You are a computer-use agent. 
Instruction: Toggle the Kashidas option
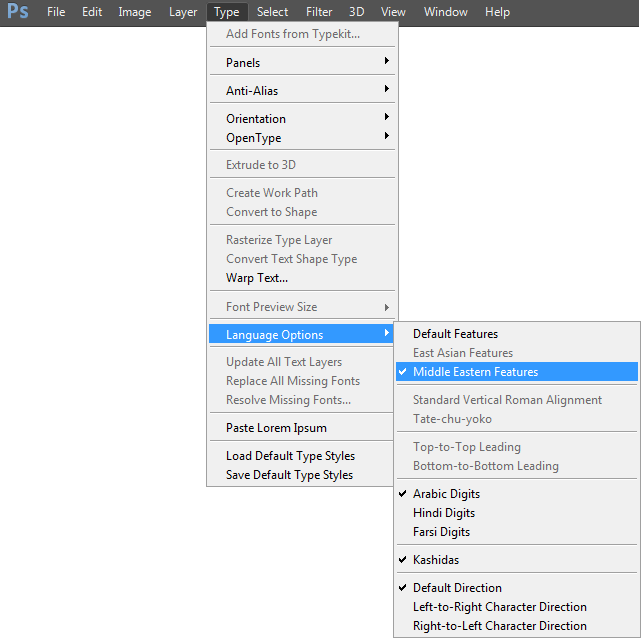click(x=436, y=560)
